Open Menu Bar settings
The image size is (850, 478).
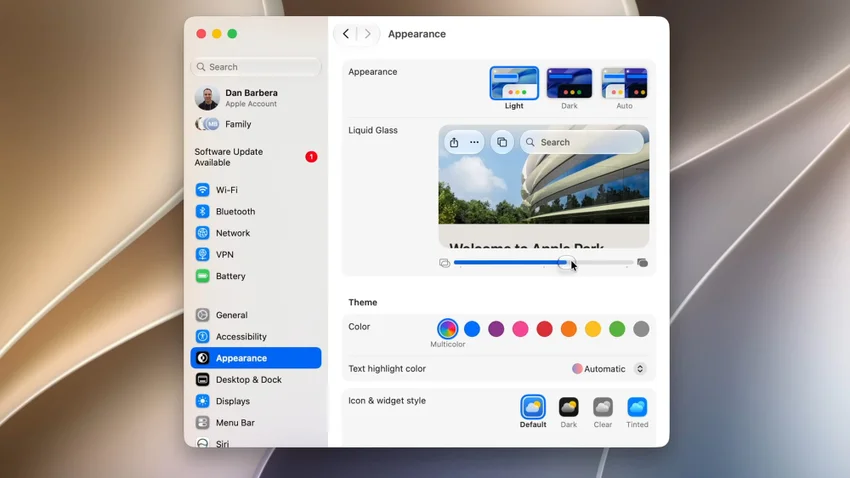click(255, 423)
